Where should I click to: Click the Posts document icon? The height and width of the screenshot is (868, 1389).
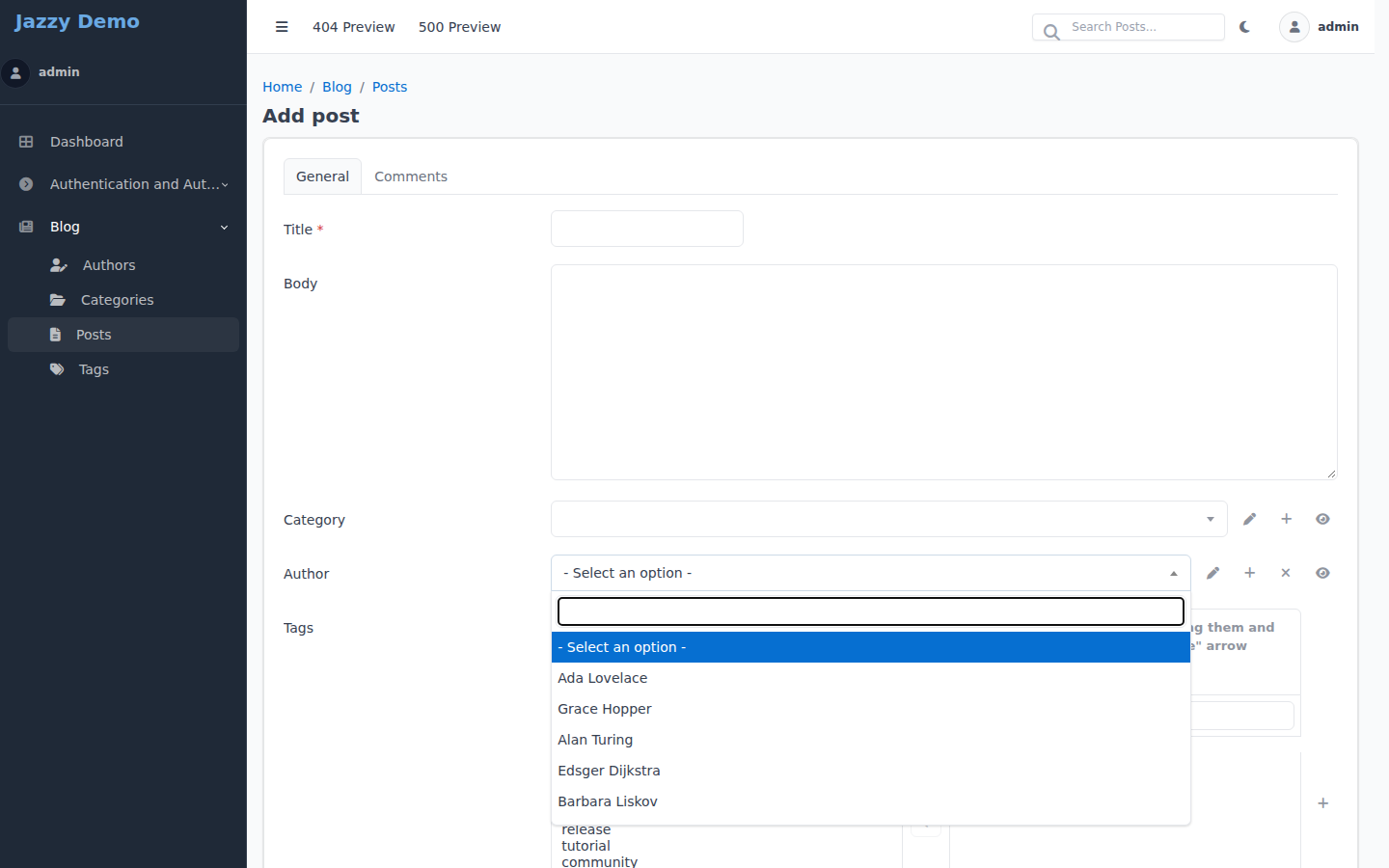tap(55, 335)
